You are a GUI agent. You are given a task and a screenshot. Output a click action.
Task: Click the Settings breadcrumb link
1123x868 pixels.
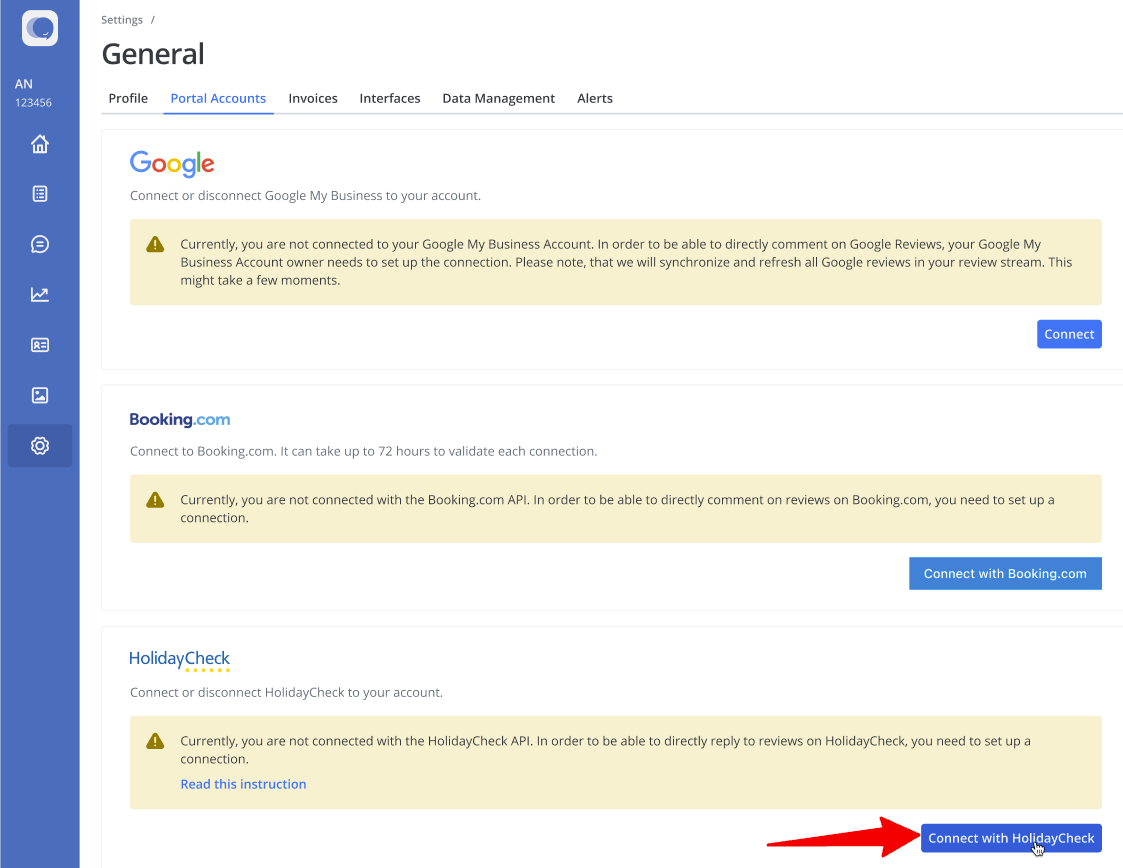click(x=122, y=20)
